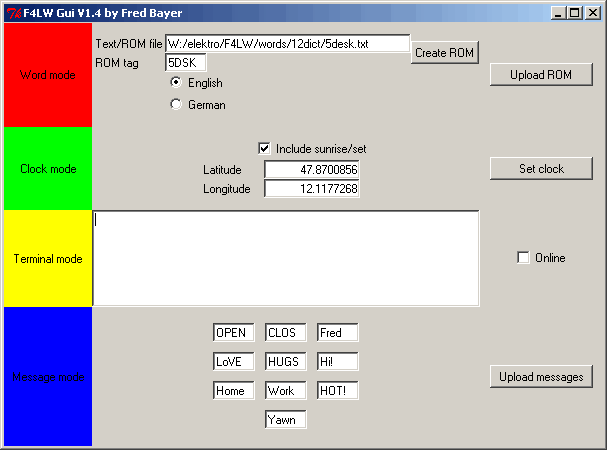
Task: Click the Yawn message field
Action: pyautogui.click(x=286, y=420)
